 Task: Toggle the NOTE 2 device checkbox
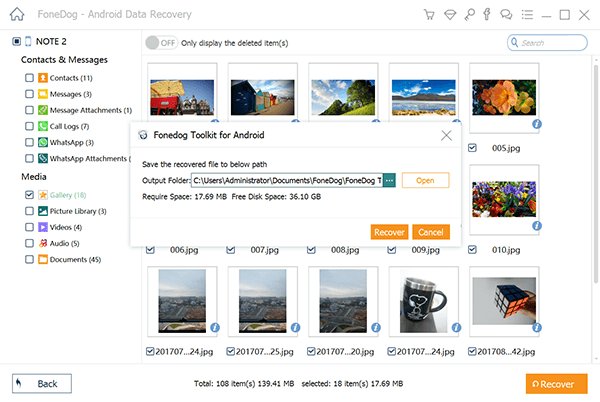(x=16, y=41)
